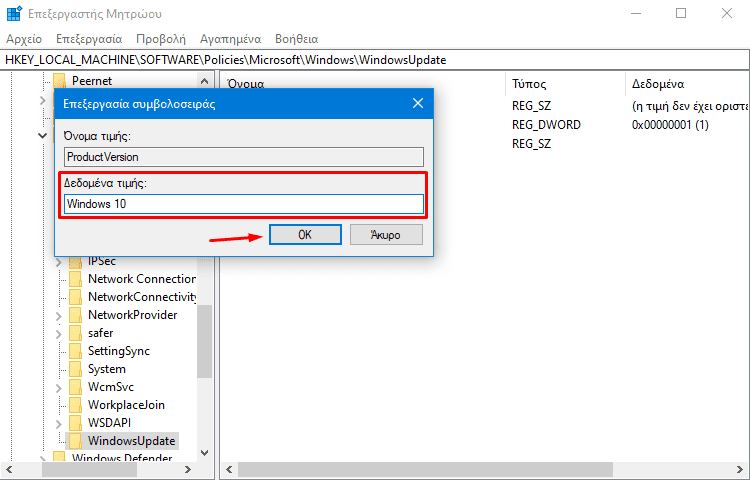Click the ProductVersion name field

pyautogui.click(x=244, y=157)
